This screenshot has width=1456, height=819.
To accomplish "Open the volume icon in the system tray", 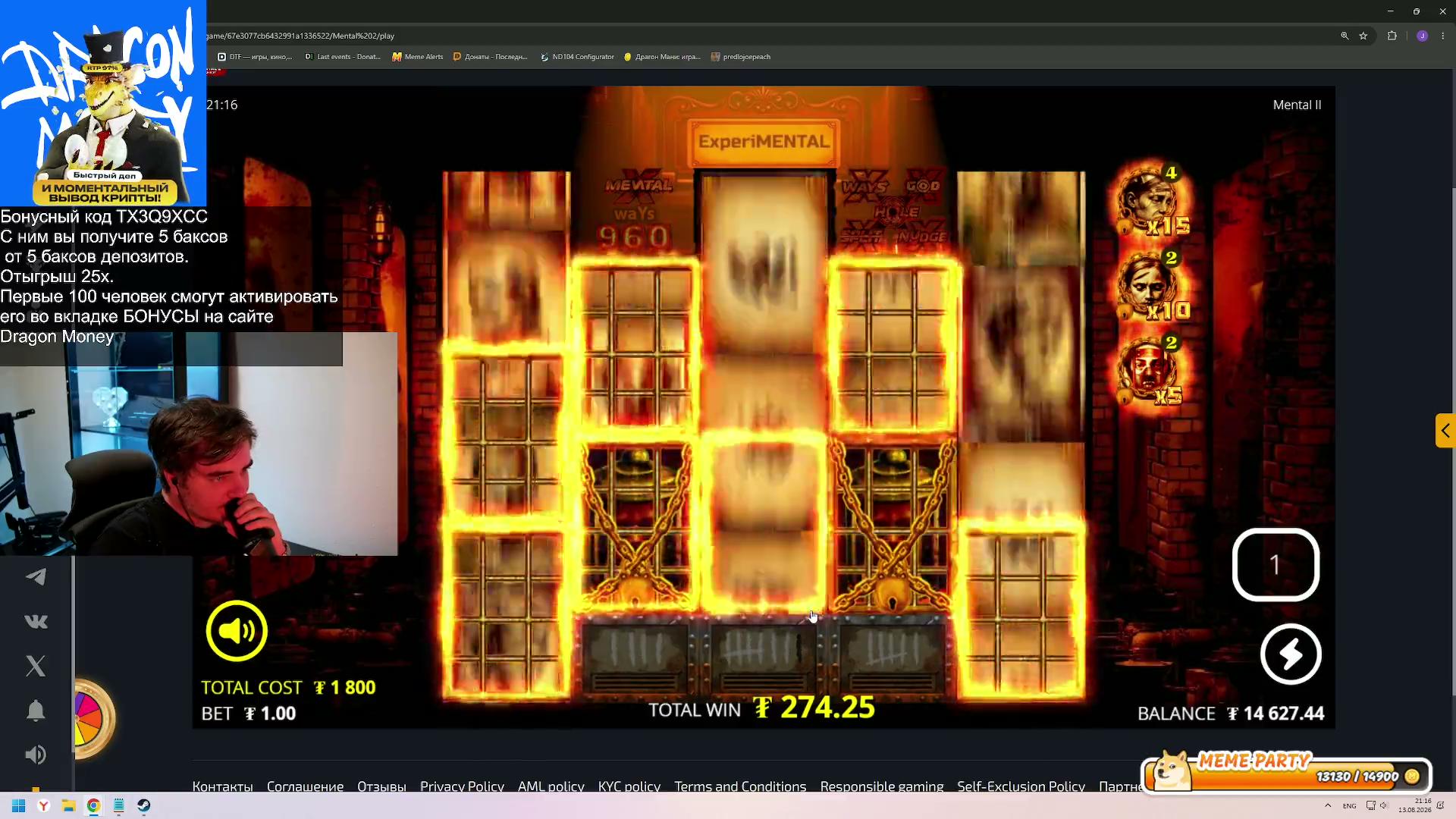I will click(x=1384, y=805).
